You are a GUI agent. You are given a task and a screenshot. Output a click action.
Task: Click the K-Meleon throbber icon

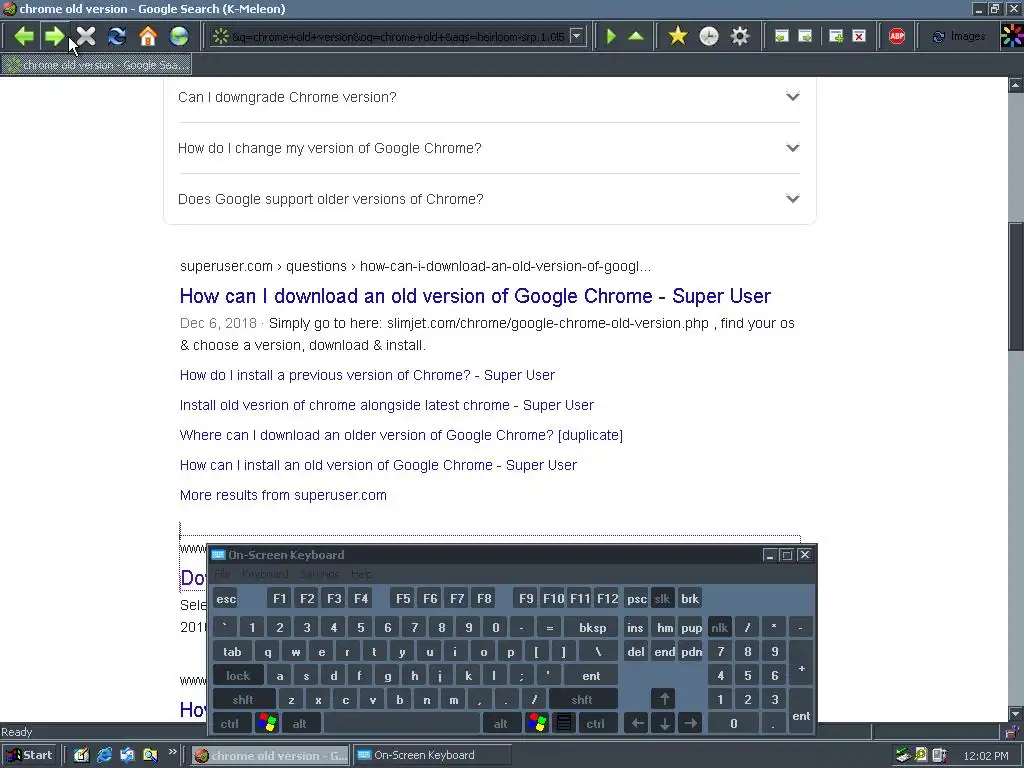[1012, 36]
